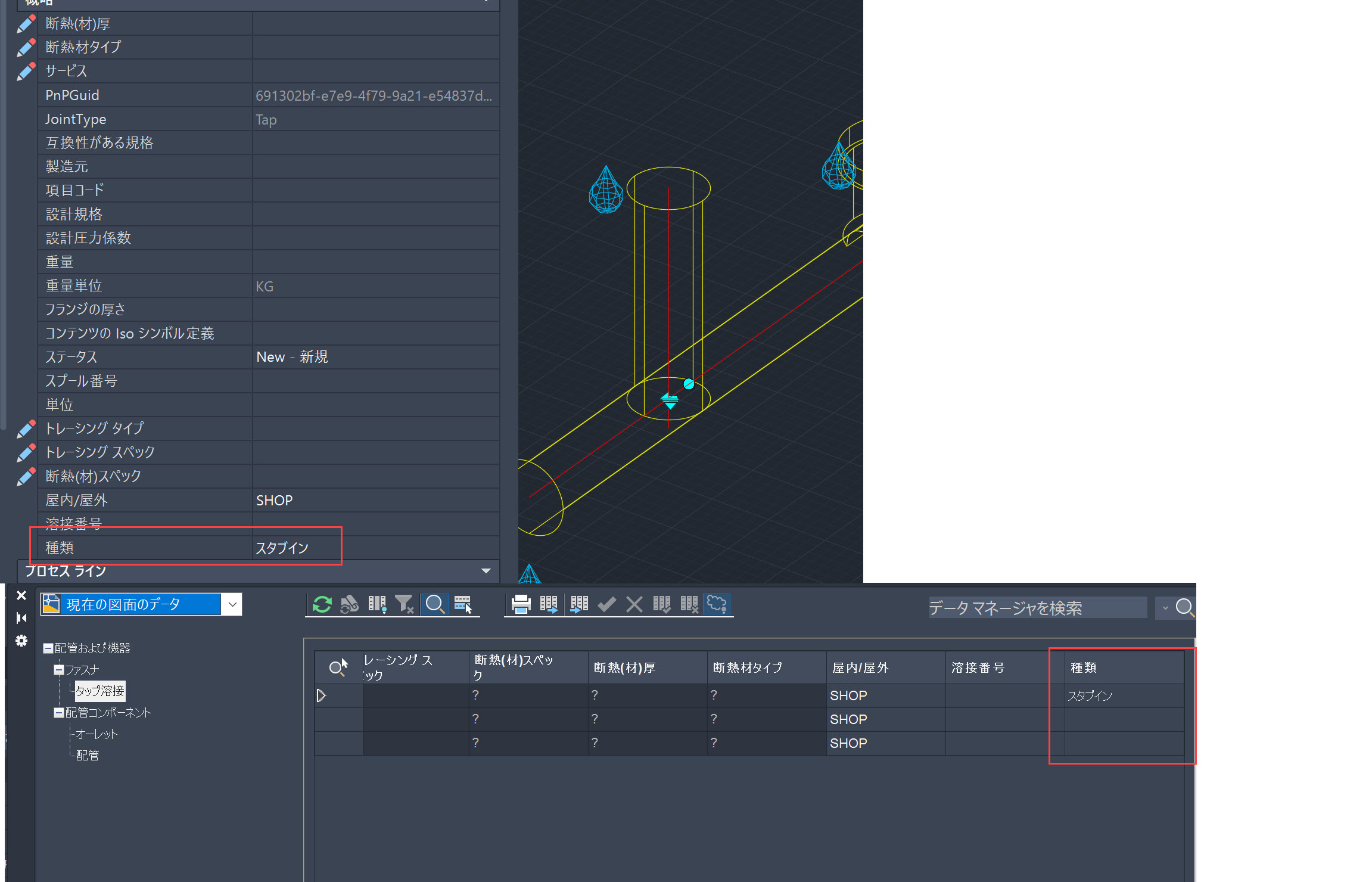Click the search magnifier beside Data Manager search
Screen dimensions: 1372x882
pyautogui.click(x=1184, y=608)
